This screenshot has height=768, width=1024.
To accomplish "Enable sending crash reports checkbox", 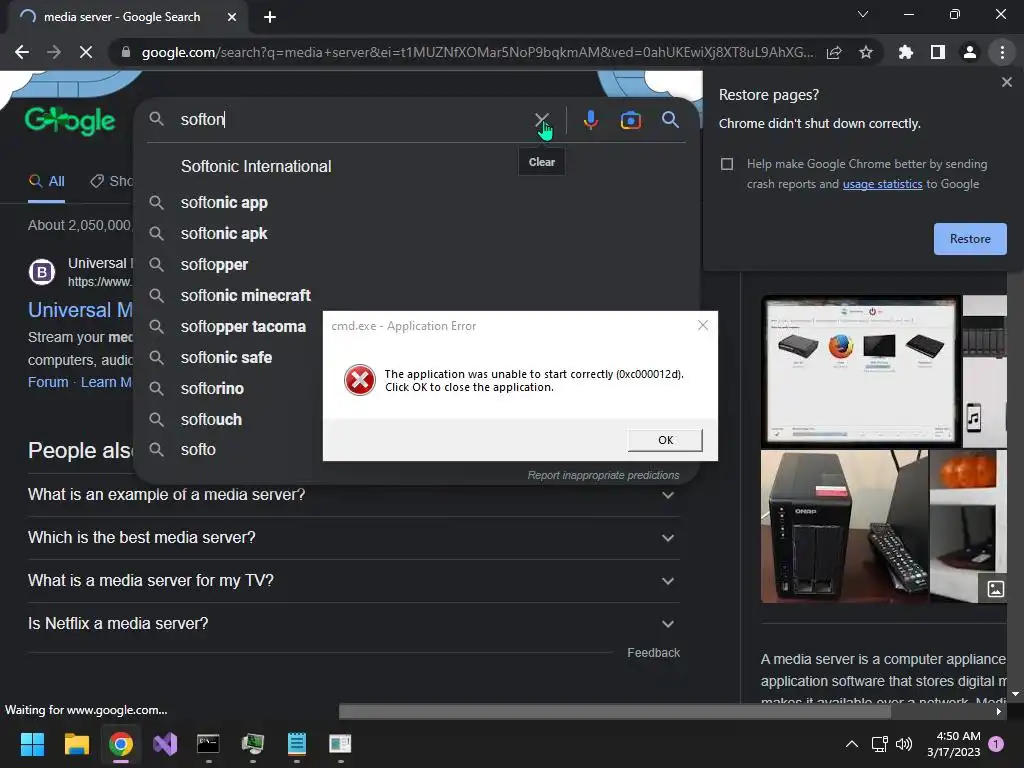I will (727, 164).
